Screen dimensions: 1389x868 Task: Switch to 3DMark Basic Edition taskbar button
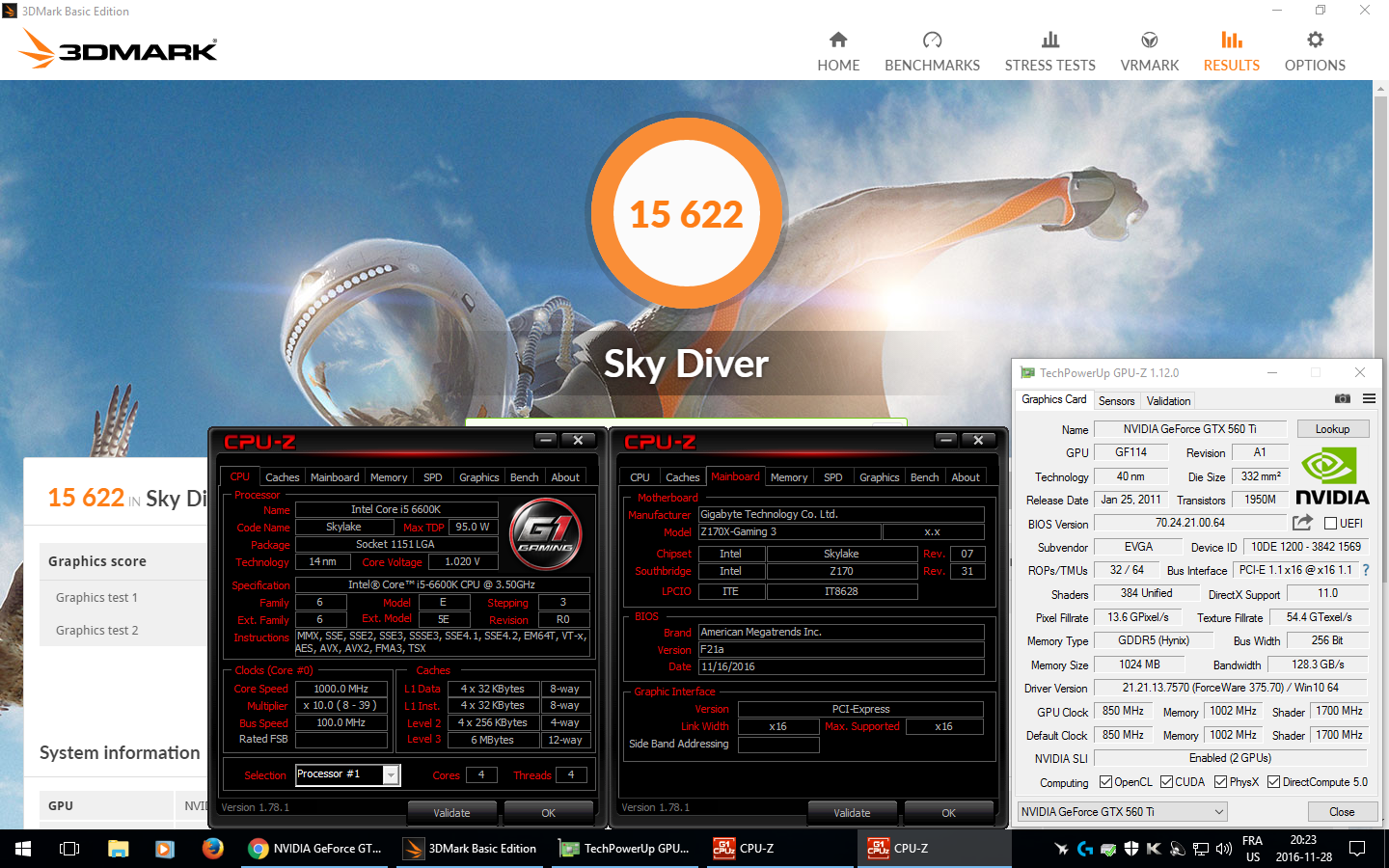coord(471,849)
